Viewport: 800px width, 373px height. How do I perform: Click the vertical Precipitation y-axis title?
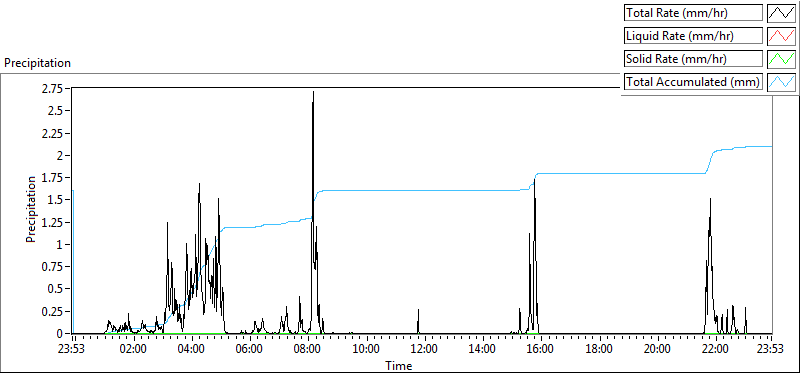tap(32, 209)
